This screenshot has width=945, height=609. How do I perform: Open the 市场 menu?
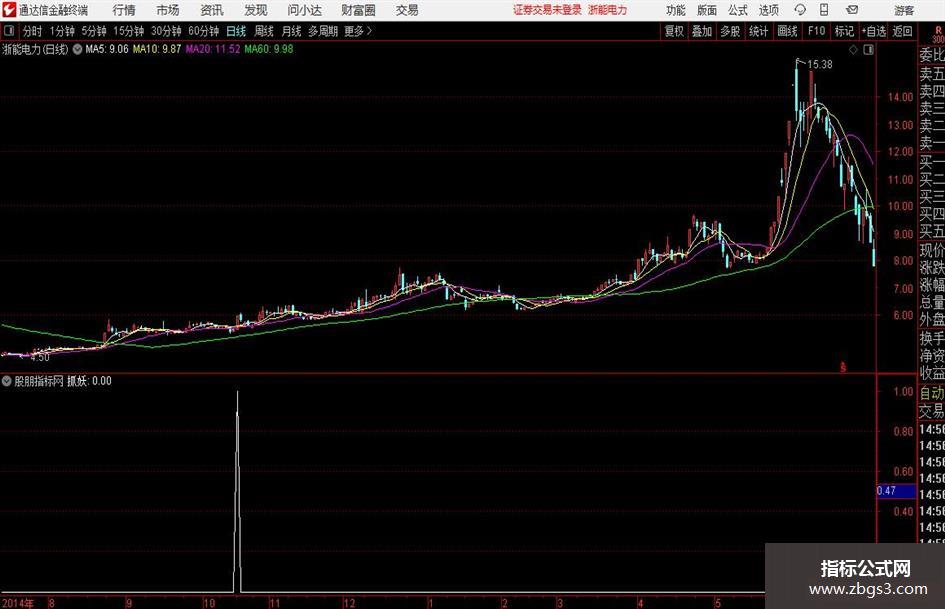click(x=168, y=10)
